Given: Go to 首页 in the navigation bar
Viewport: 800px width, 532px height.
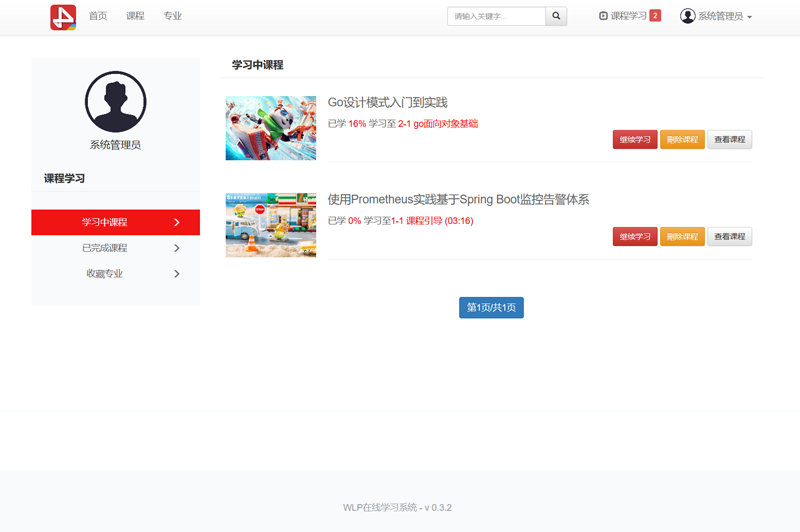Looking at the screenshot, I should pyautogui.click(x=98, y=16).
